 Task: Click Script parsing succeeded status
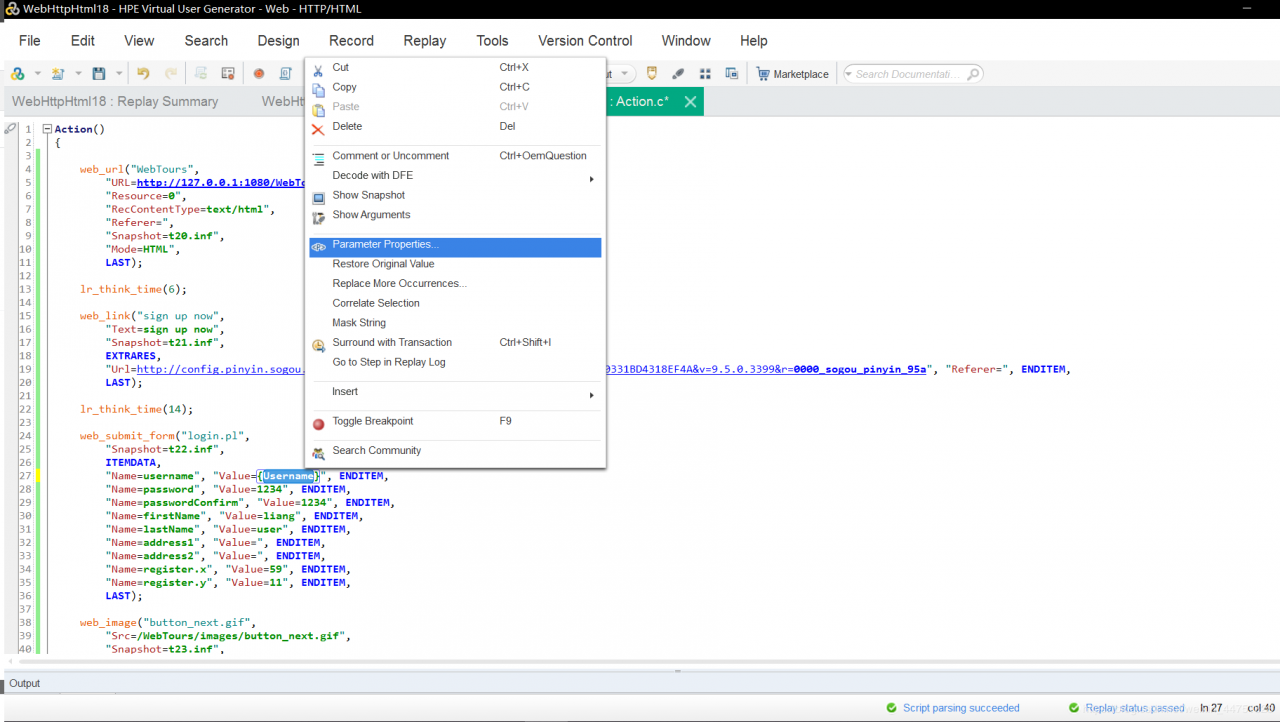[x=961, y=708]
